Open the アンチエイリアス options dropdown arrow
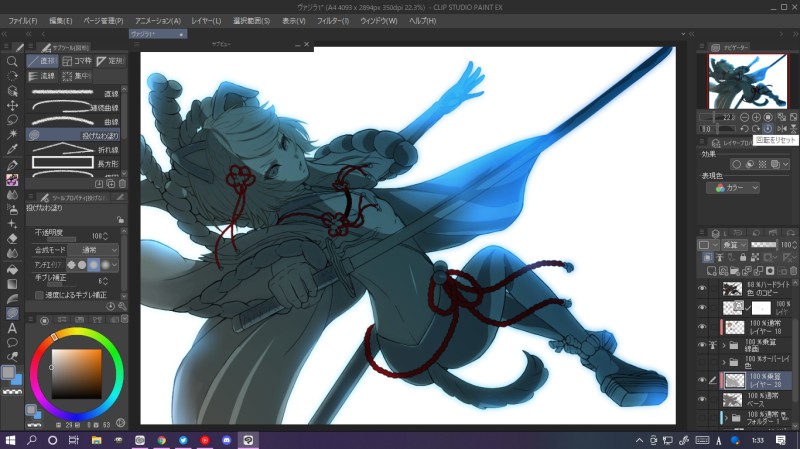 (x=114, y=265)
